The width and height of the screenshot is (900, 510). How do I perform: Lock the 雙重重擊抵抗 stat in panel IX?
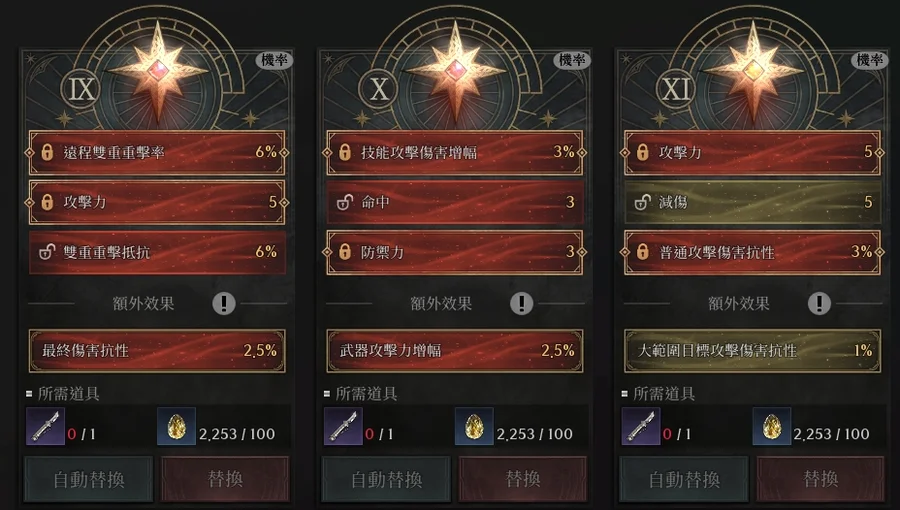46,252
